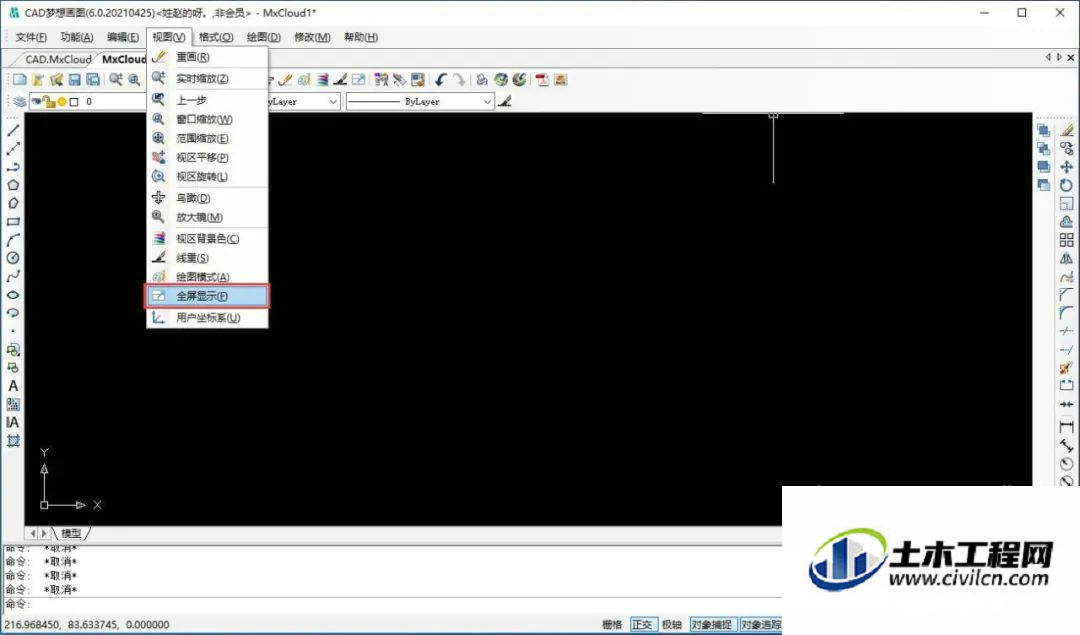The width and height of the screenshot is (1080, 635).
Task: Click the coordinates readout in status bar
Action: click(x=87, y=624)
